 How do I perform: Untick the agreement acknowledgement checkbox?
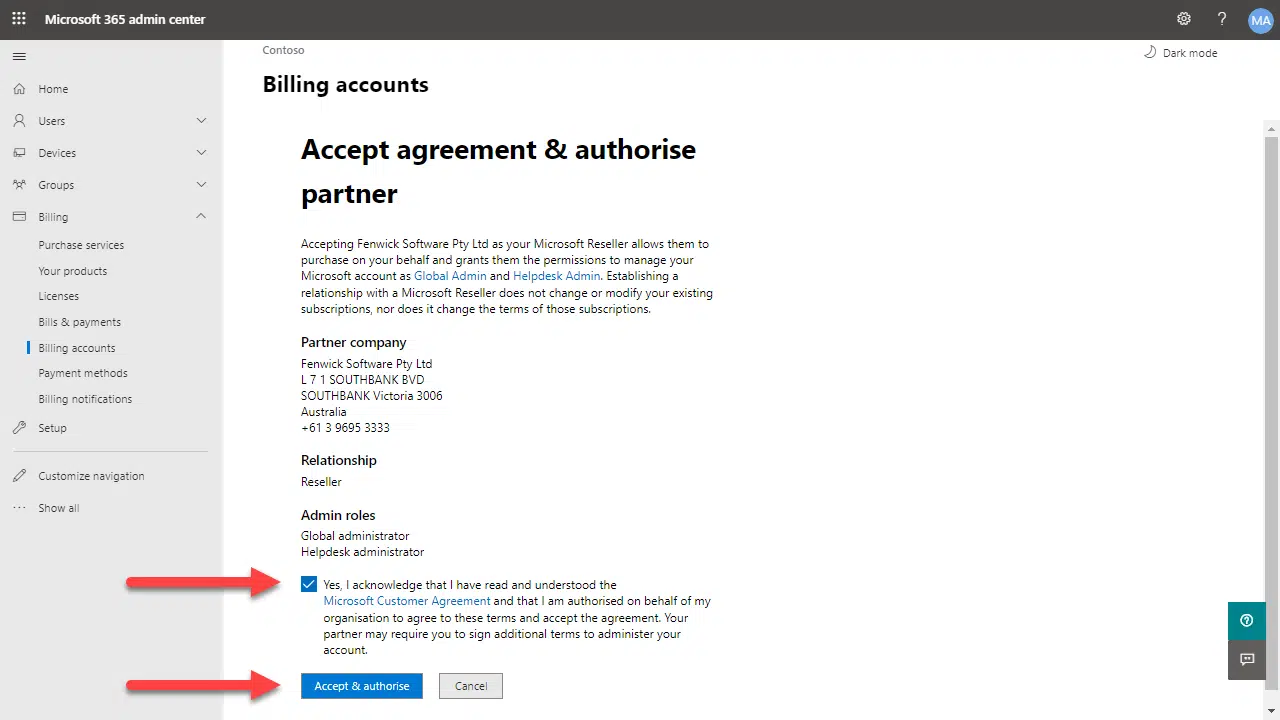pos(309,585)
